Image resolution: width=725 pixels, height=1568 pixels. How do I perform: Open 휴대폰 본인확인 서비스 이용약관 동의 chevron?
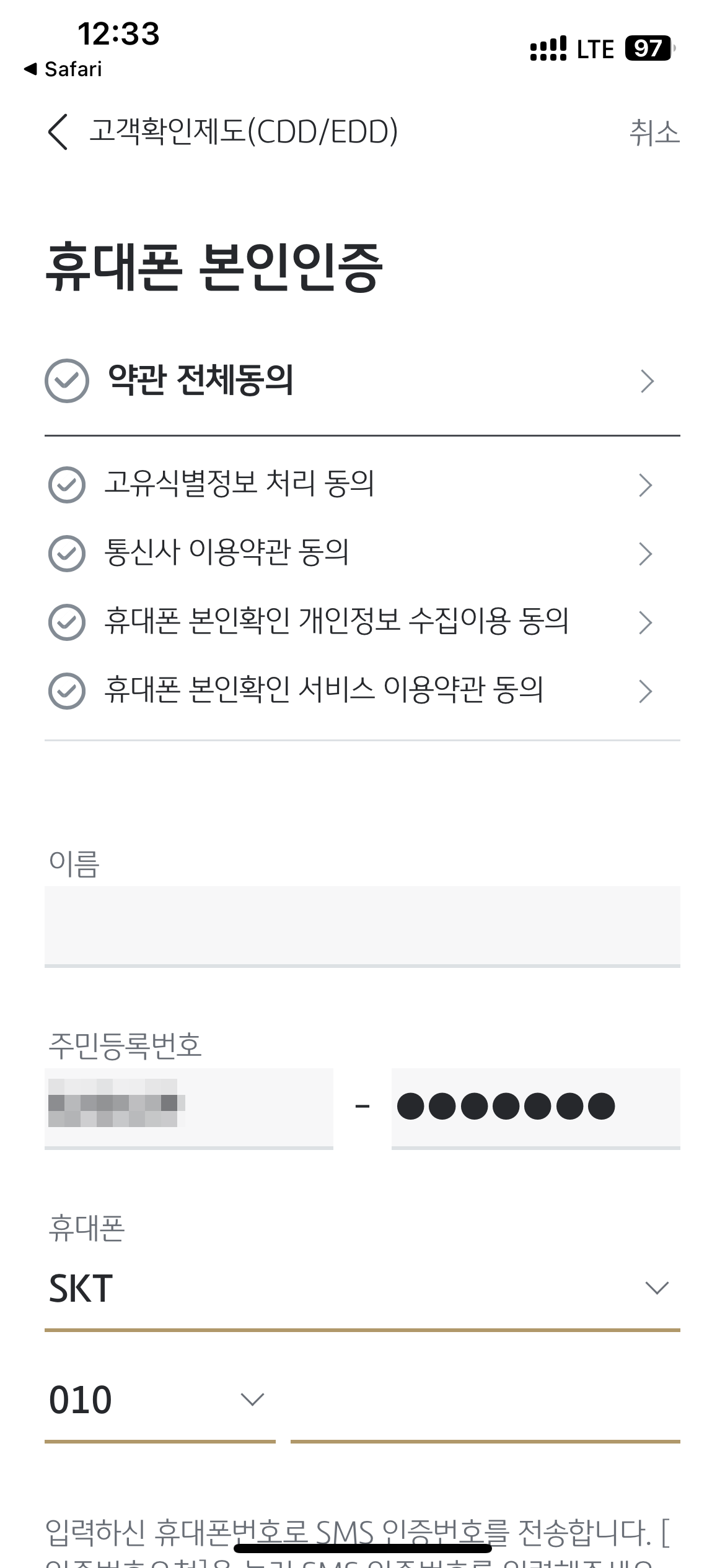click(646, 691)
